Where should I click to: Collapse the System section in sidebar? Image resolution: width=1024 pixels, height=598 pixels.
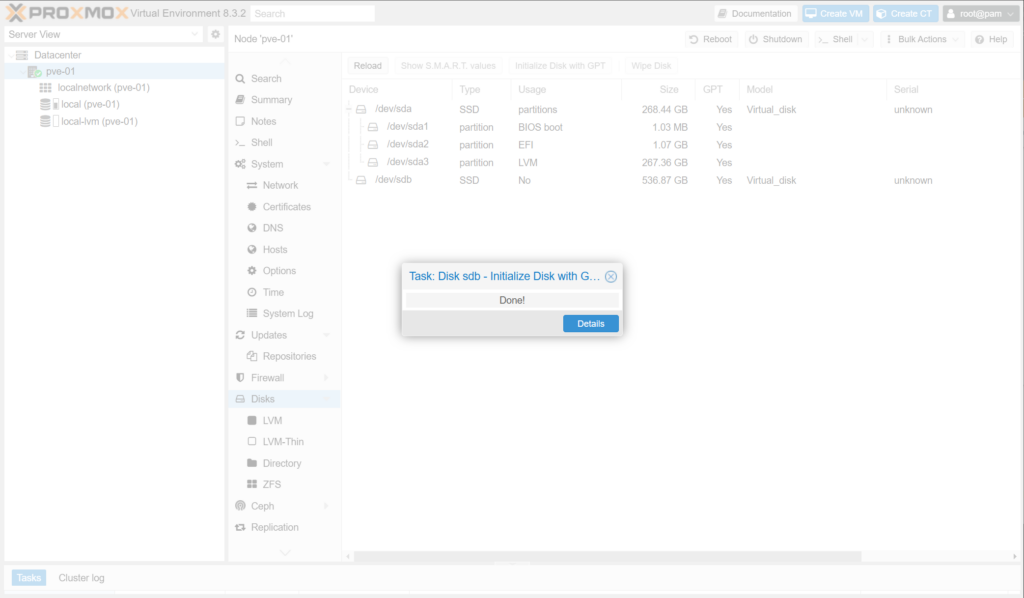point(327,164)
